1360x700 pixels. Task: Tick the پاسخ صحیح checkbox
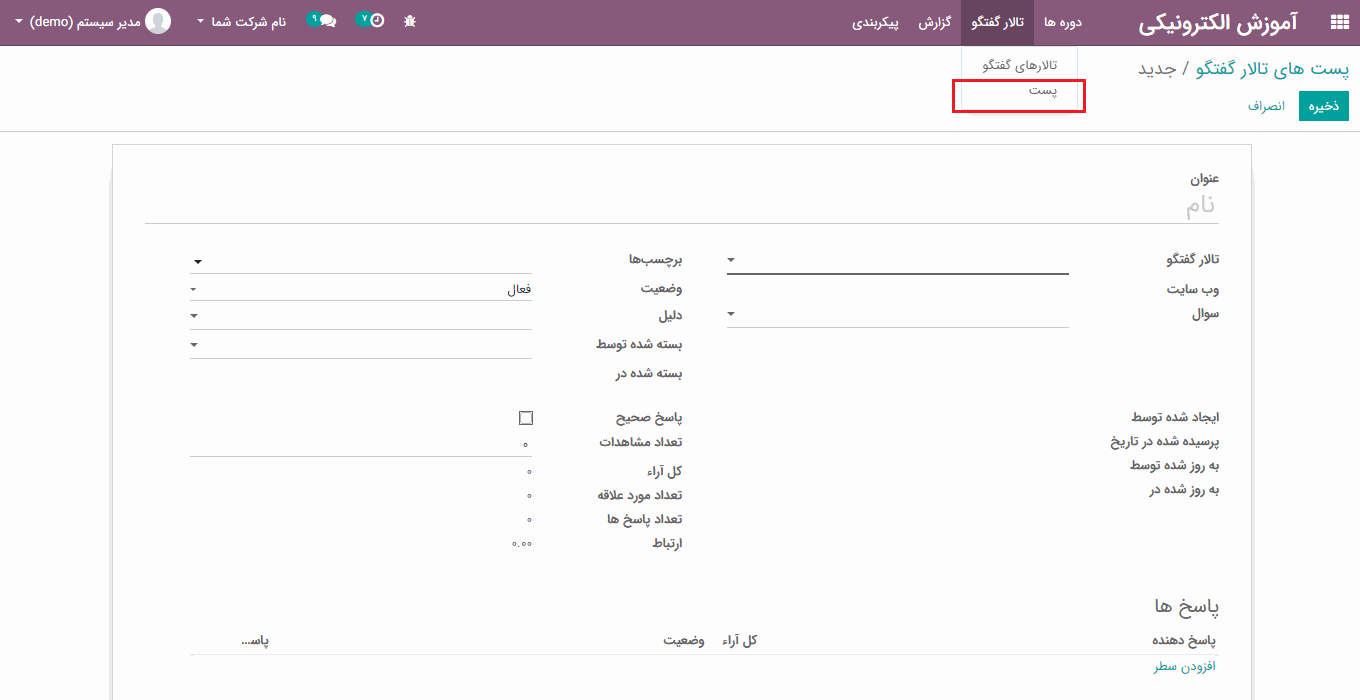click(x=526, y=418)
